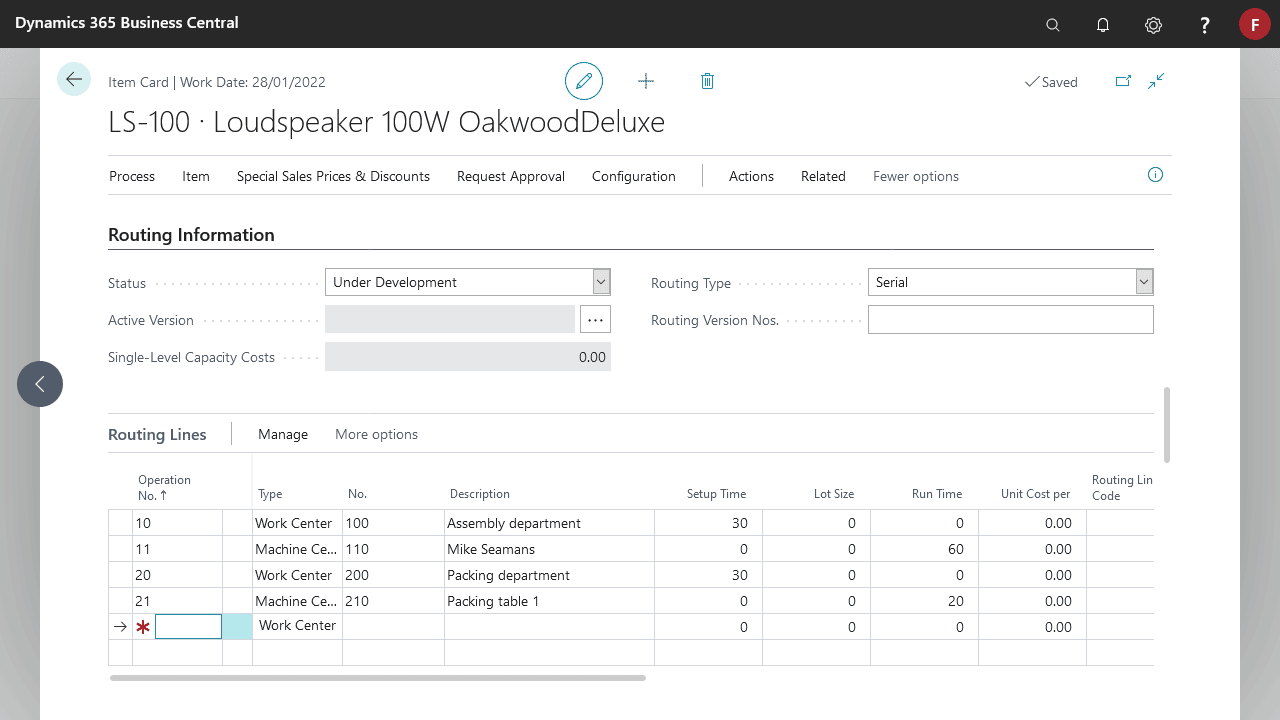Click the Saved status indicator
This screenshot has height=720, width=1280.
point(1051,82)
